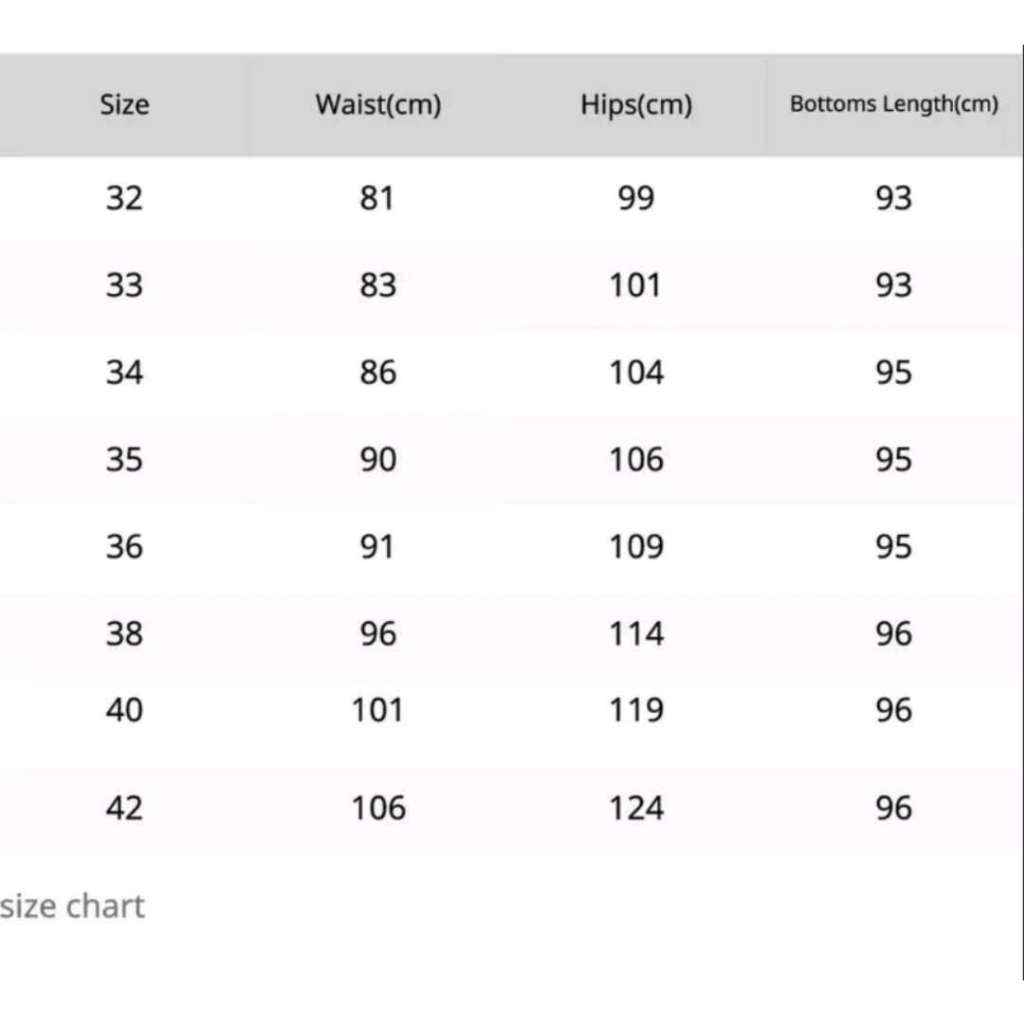Click waist value 81
This screenshot has height=1024, width=1024.
click(x=377, y=198)
